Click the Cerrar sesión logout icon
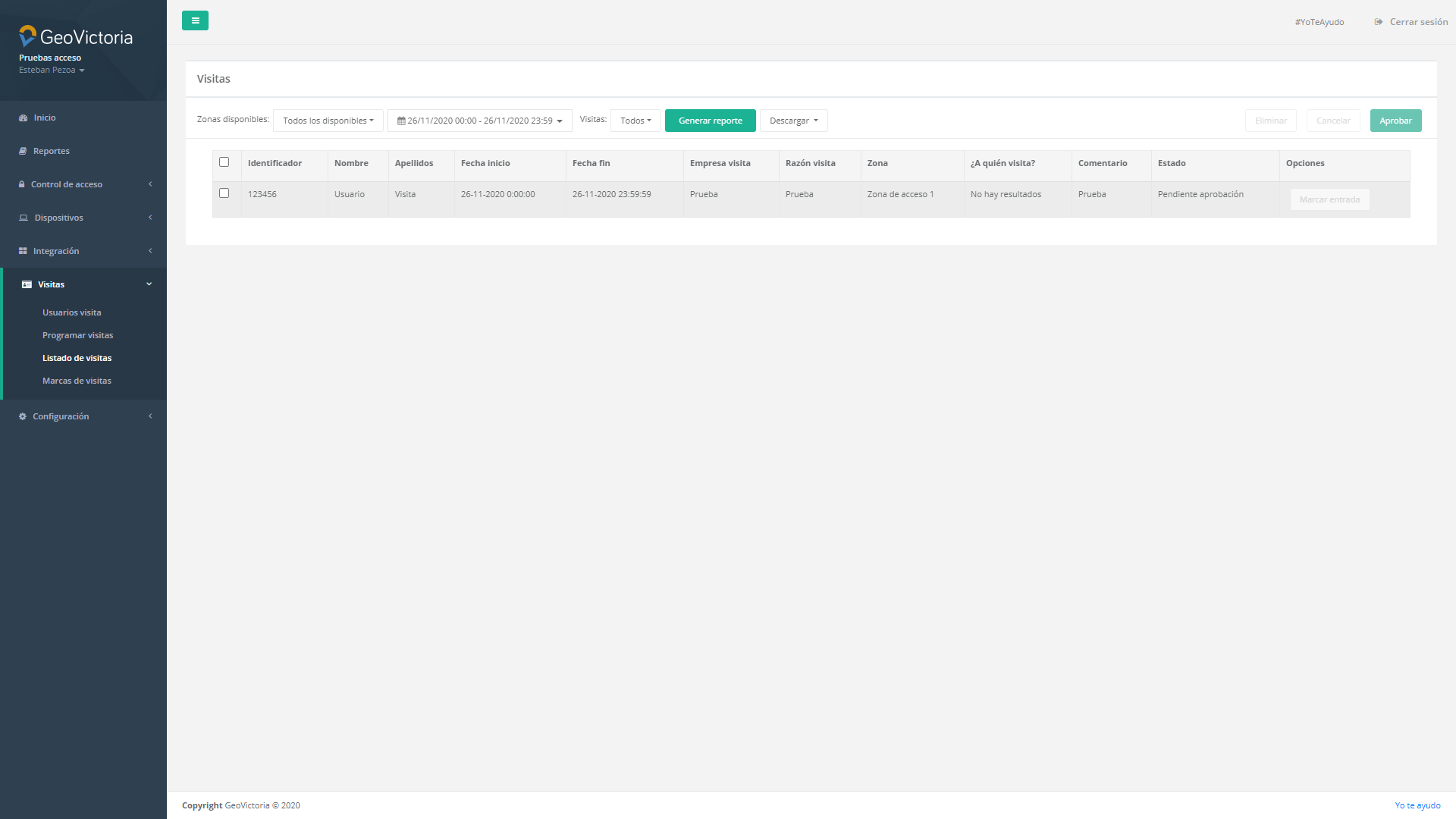 (x=1378, y=22)
